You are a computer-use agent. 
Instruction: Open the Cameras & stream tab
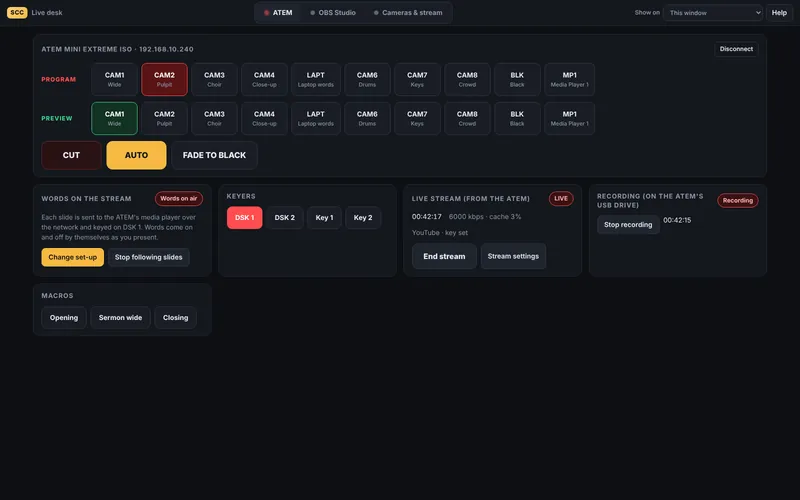click(408, 13)
